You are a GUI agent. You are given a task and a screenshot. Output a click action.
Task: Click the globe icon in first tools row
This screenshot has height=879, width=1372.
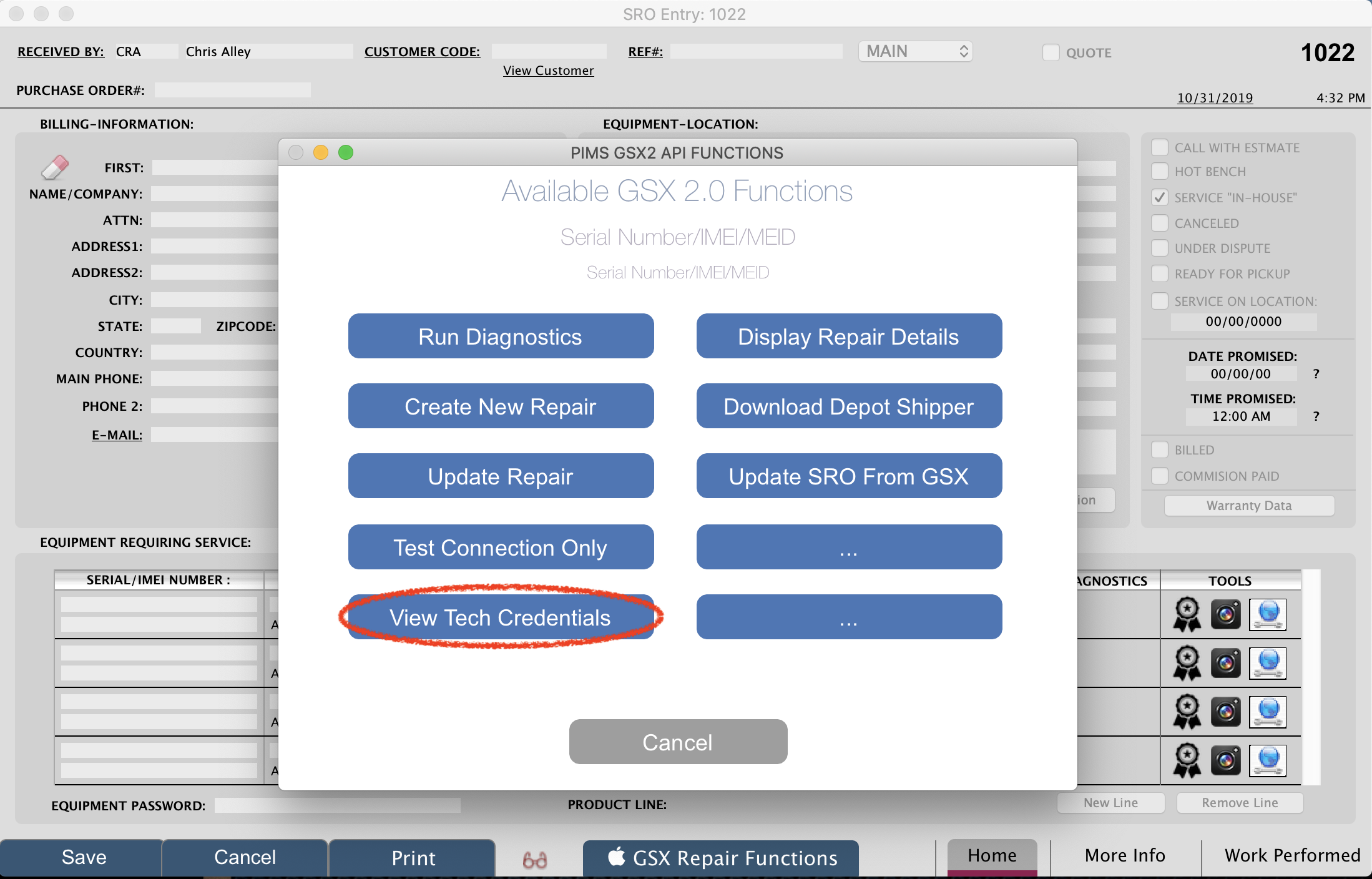pos(1268,614)
